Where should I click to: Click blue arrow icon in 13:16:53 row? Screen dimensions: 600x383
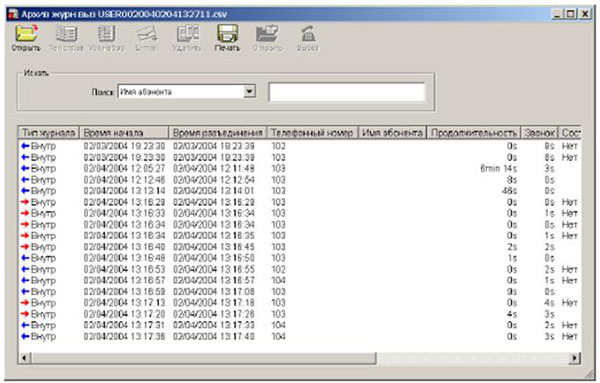pos(25,269)
